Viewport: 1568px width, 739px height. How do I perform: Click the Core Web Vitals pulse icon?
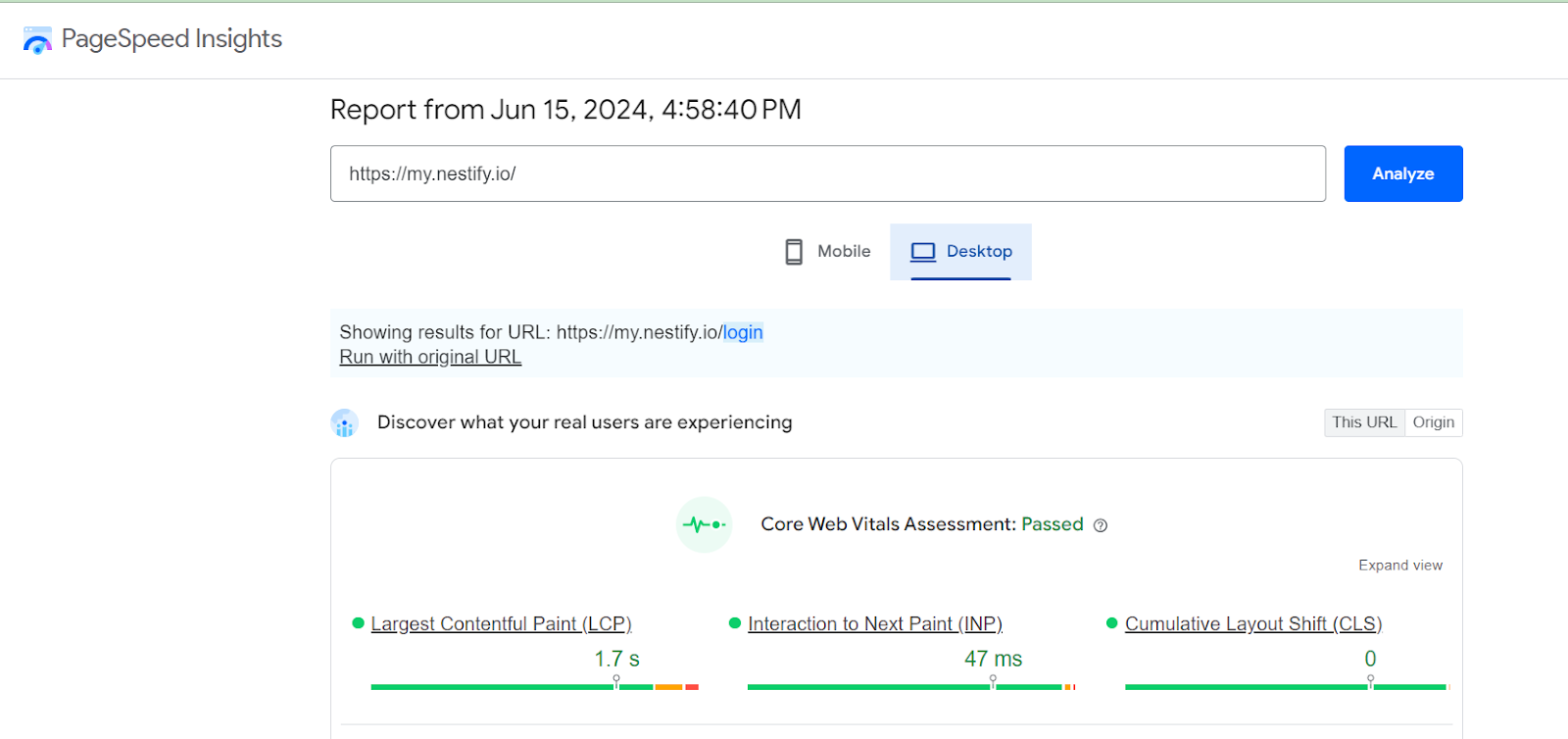click(x=704, y=525)
